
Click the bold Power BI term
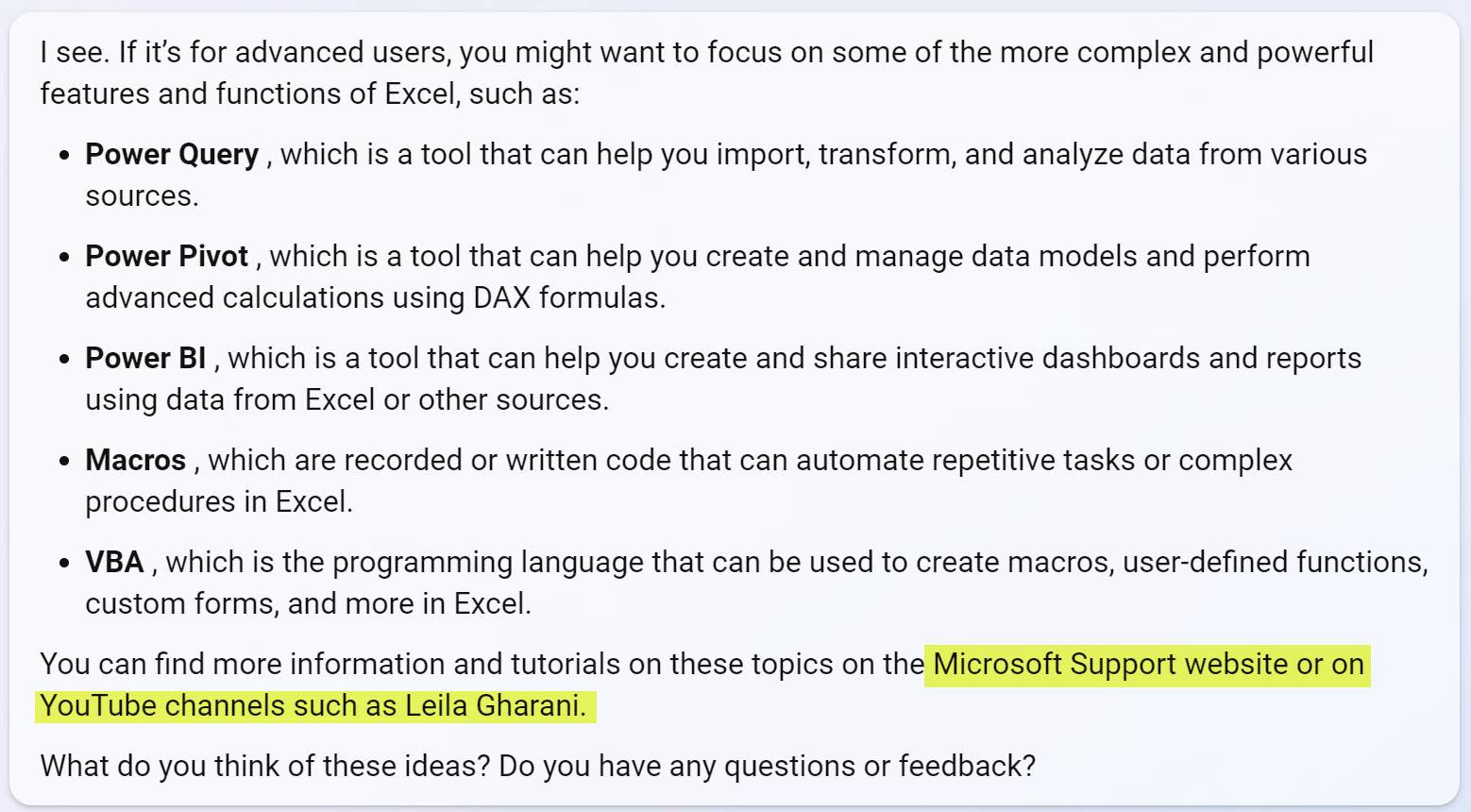pos(145,358)
